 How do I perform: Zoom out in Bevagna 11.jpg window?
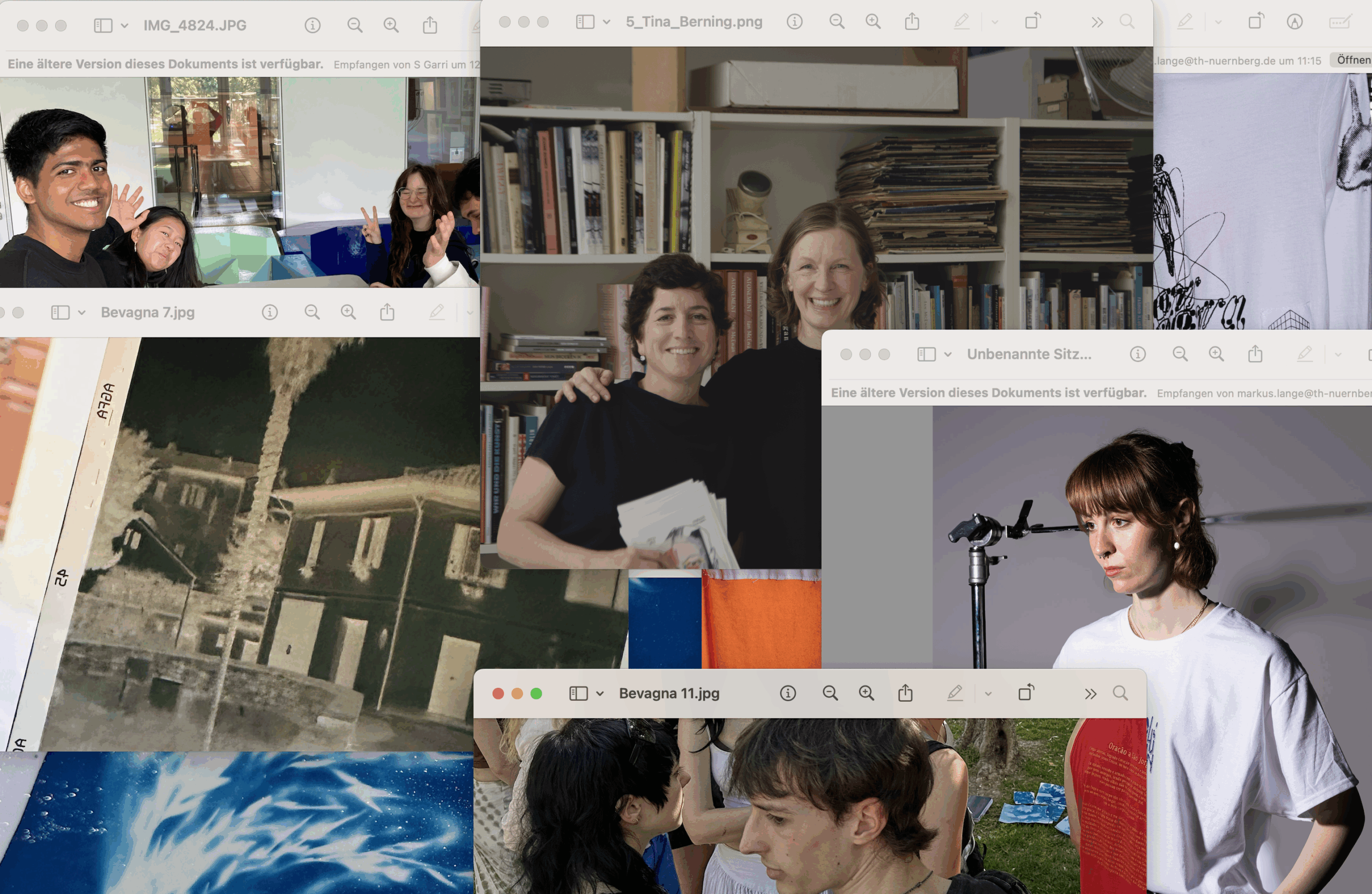[830, 693]
